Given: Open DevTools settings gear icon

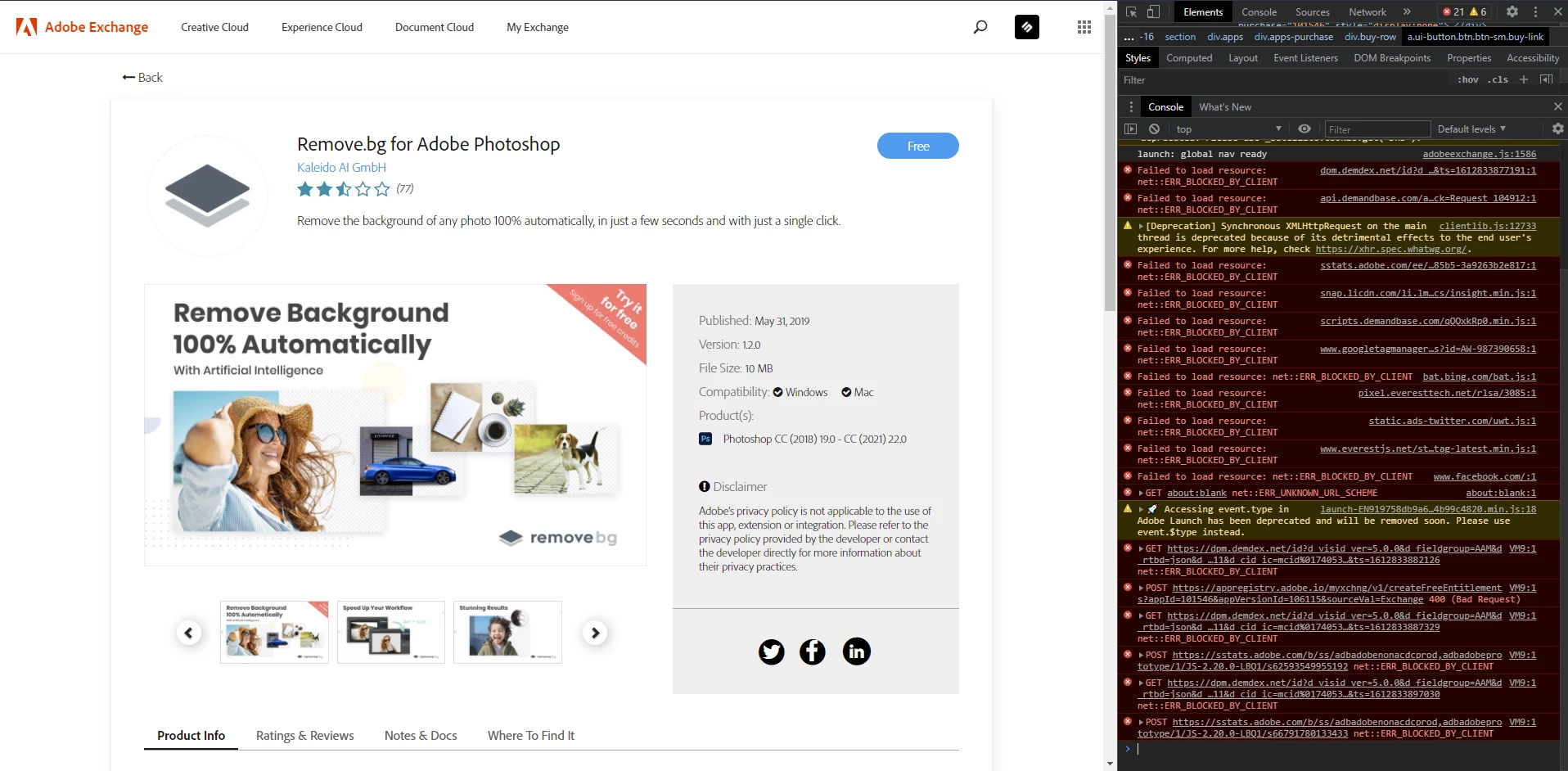Looking at the screenshot, I should point(1512,11).
